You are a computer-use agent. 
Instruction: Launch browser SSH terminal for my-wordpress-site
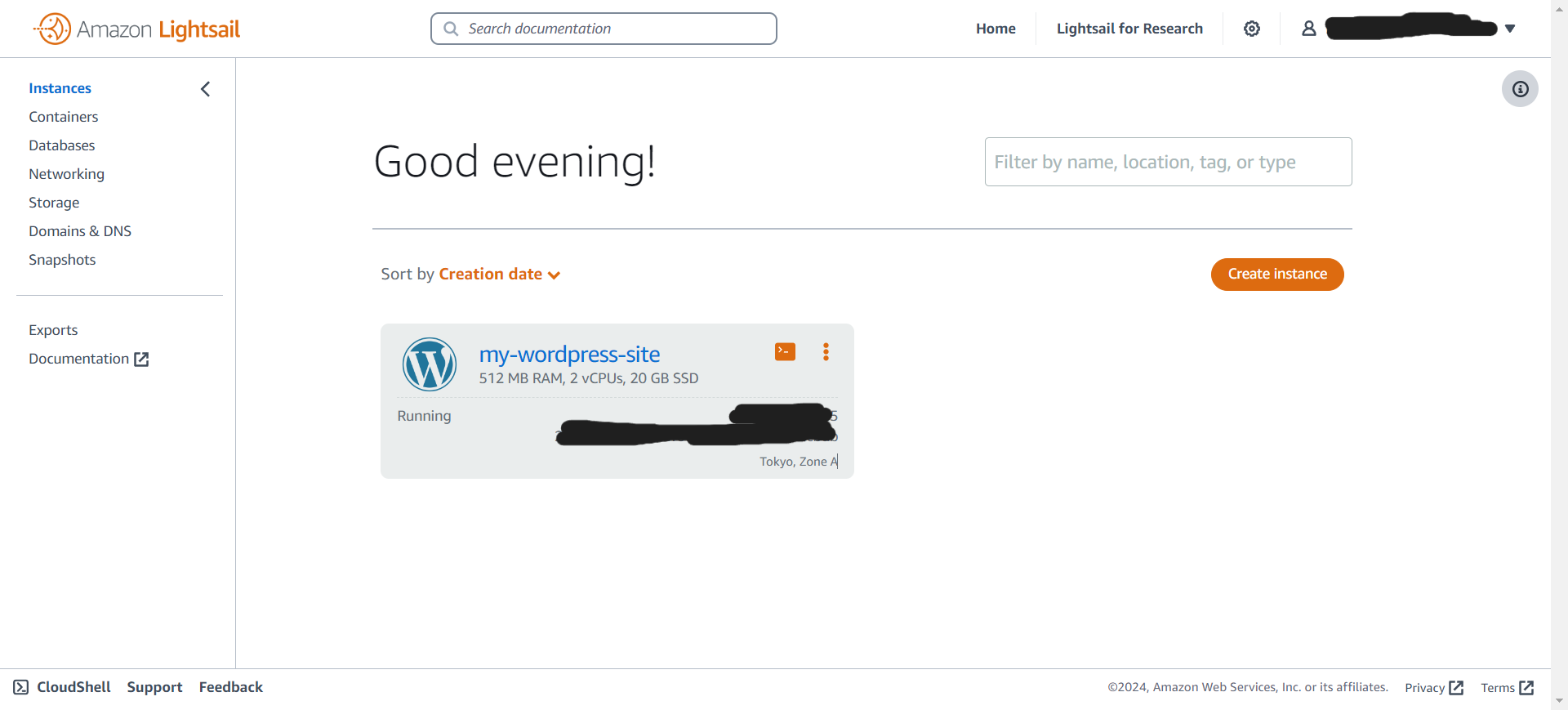pyautogui.click(x=785, y=351)
